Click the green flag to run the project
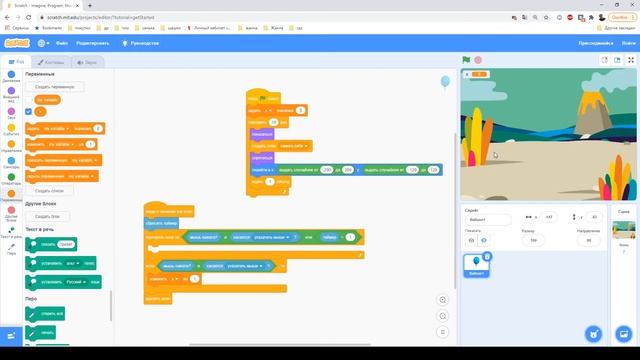Viewport: 640px width, 360px height. 466,60
